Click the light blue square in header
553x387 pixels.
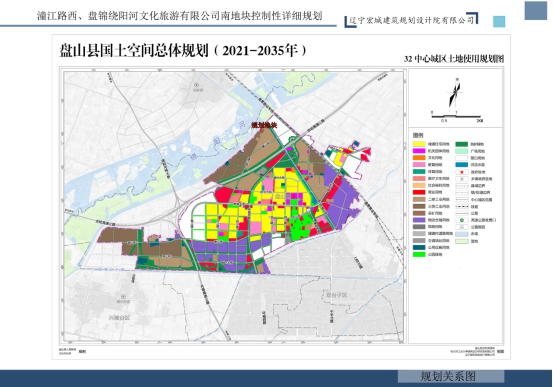[x=499, y=22]
